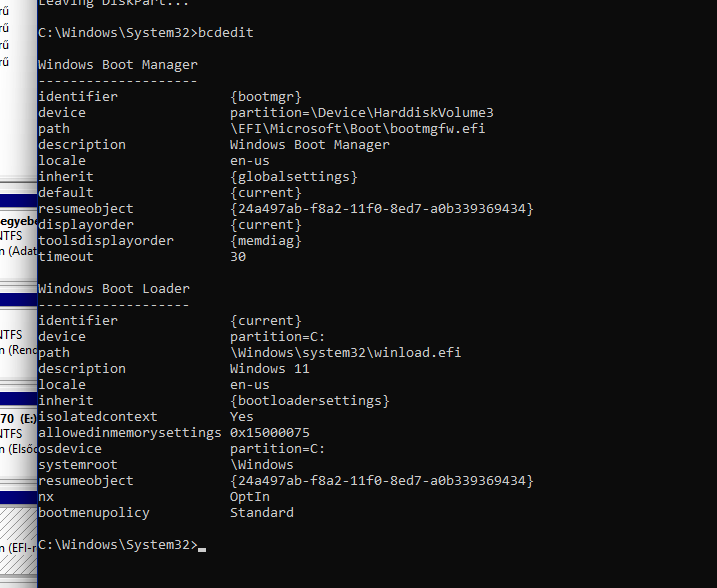Click the isolatedcontext Yes value

[x=241, y=417]
